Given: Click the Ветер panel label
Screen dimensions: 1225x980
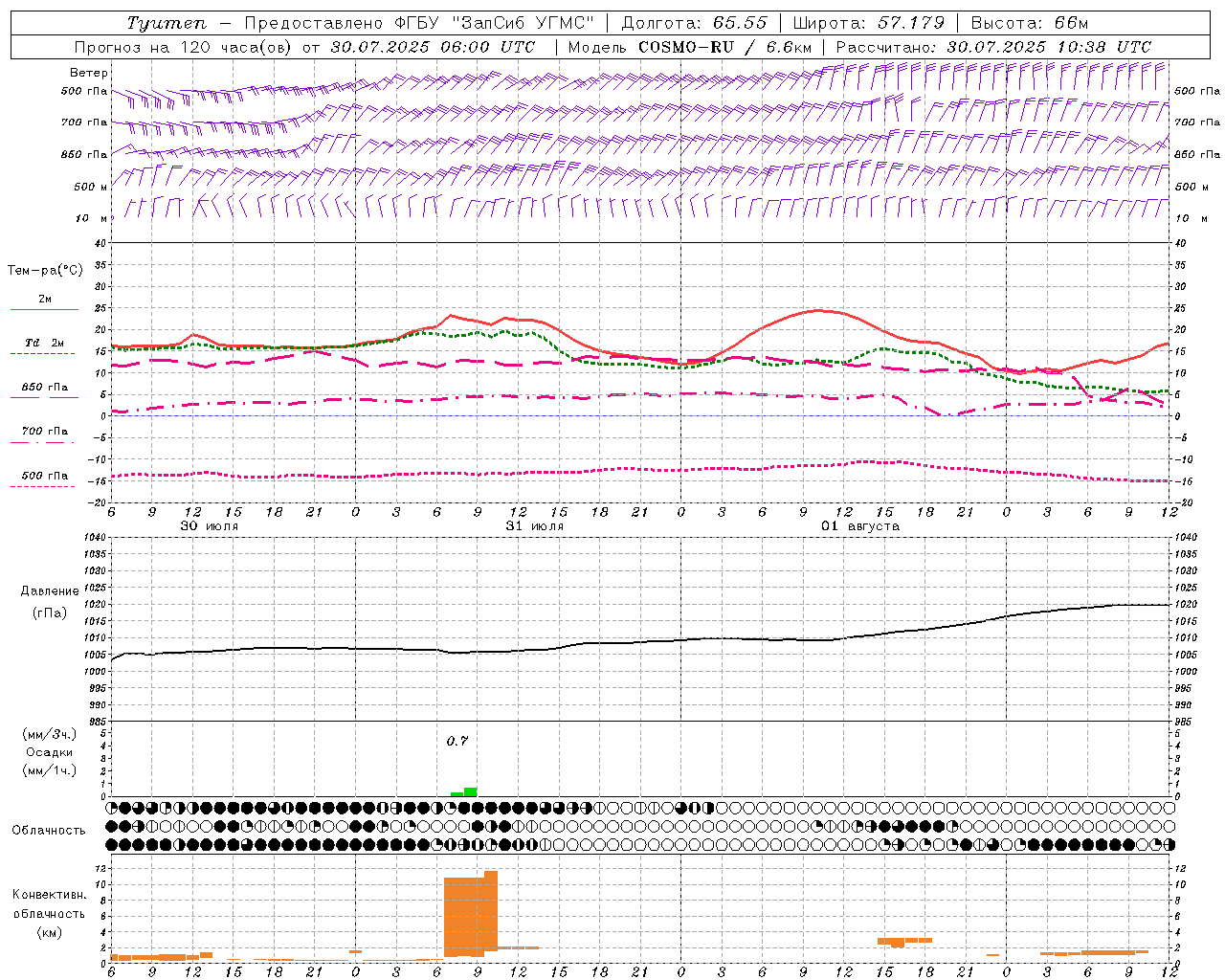Looking at the screenshot, I should (x=89, y=73).
